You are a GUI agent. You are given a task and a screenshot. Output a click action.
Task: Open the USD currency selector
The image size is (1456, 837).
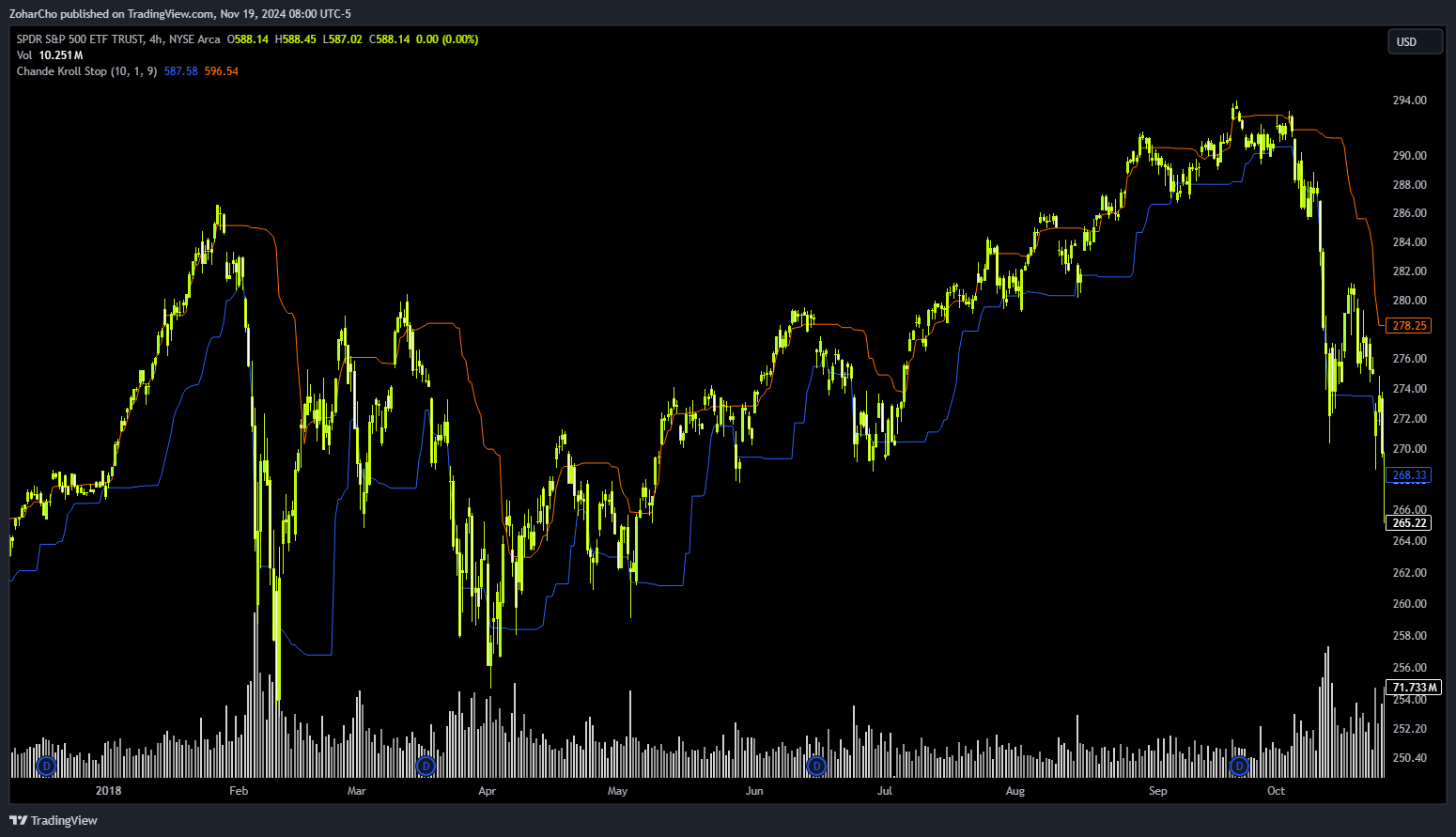point(1416,41)
